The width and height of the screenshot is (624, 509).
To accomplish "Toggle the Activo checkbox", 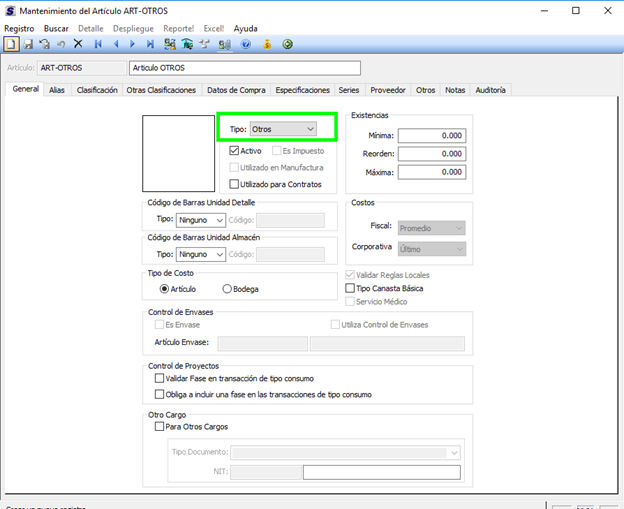I will (x=234, y=151).
